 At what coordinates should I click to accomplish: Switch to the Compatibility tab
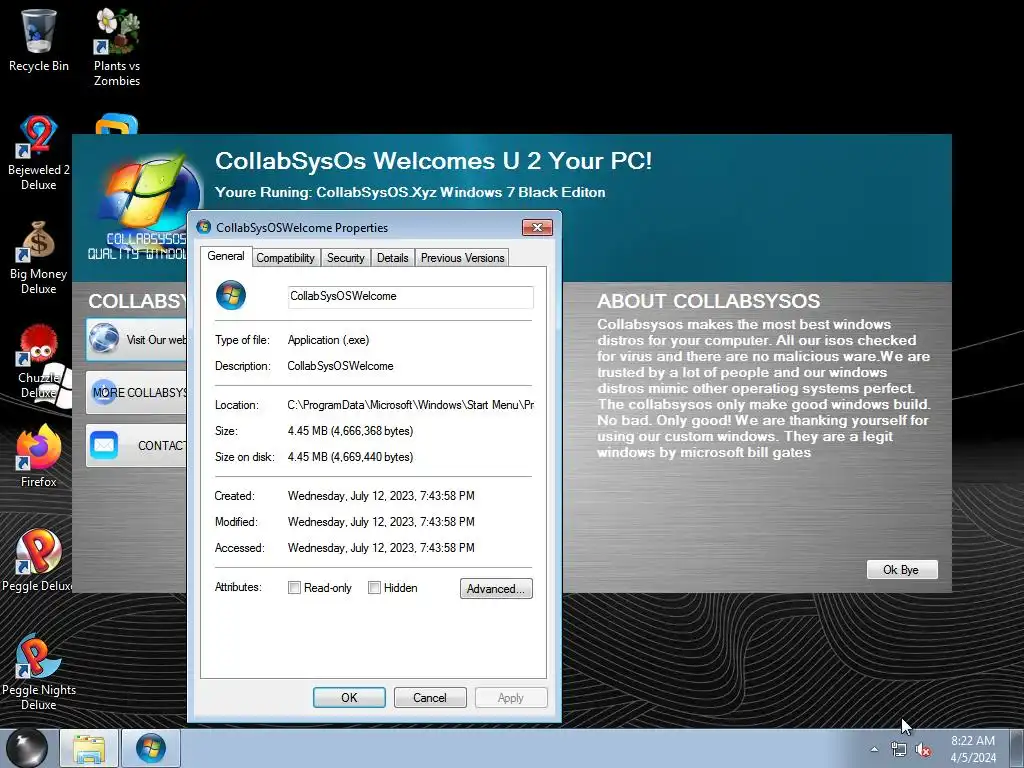point(285,258)
